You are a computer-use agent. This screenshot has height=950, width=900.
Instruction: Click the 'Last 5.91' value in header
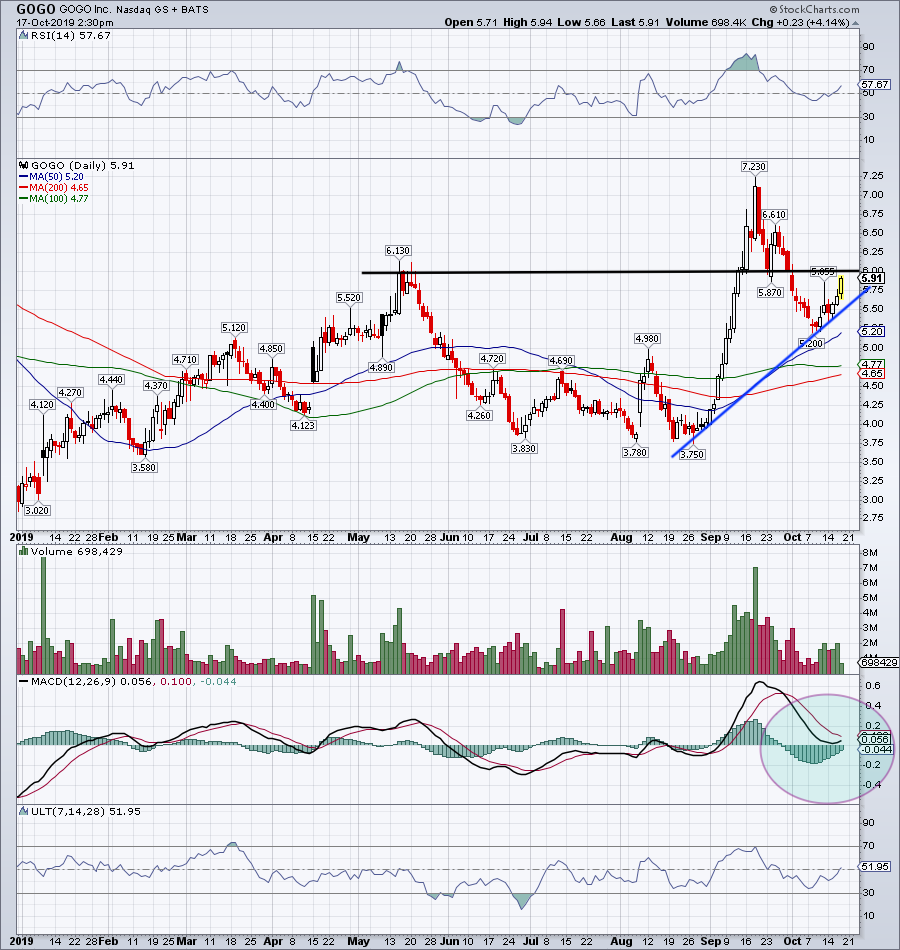point(635,22)
